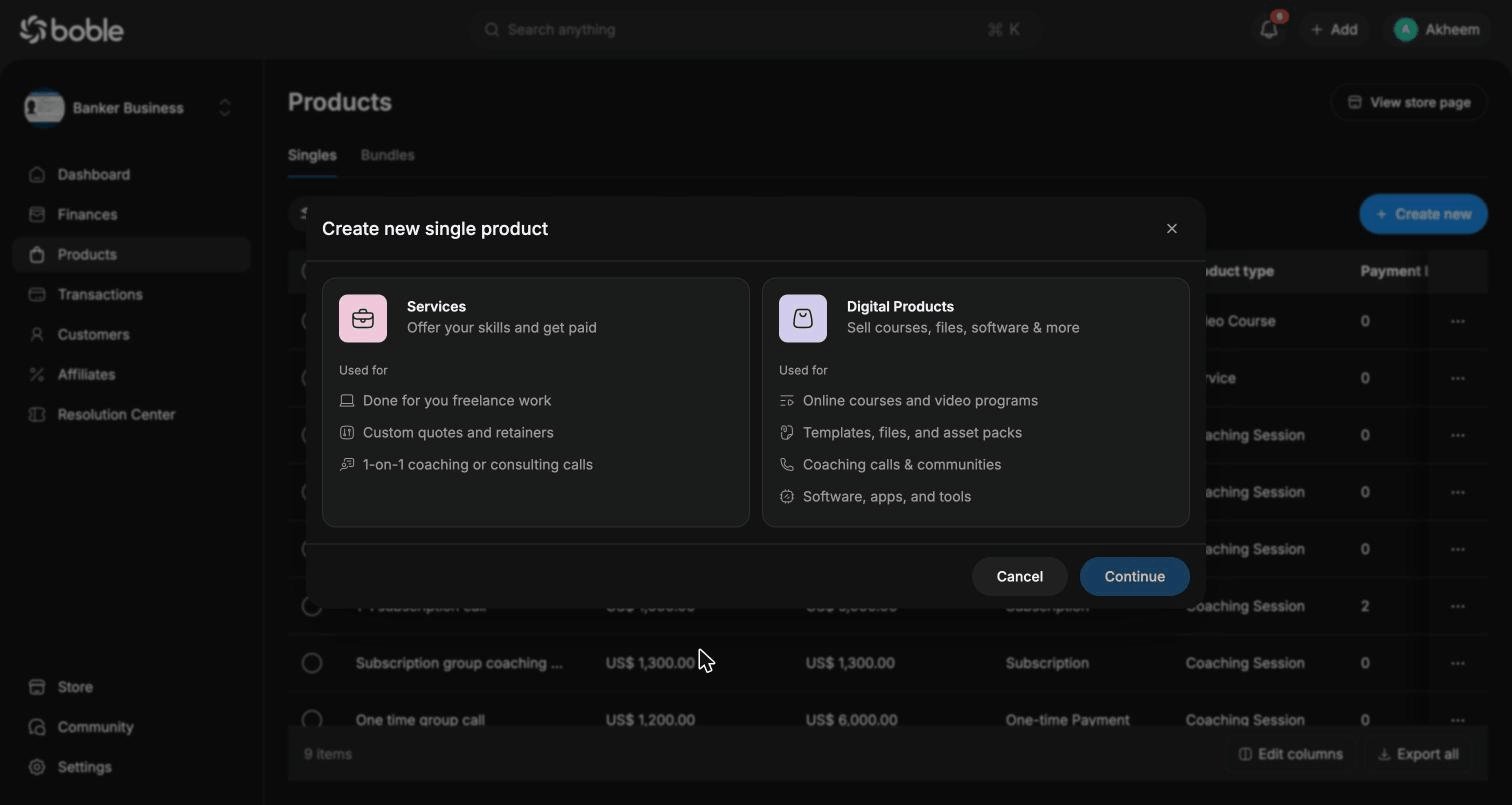This screenshot has height=805, width=1512.
Task: Click the Affiliates percent icon
Action: tap(37, 375)
